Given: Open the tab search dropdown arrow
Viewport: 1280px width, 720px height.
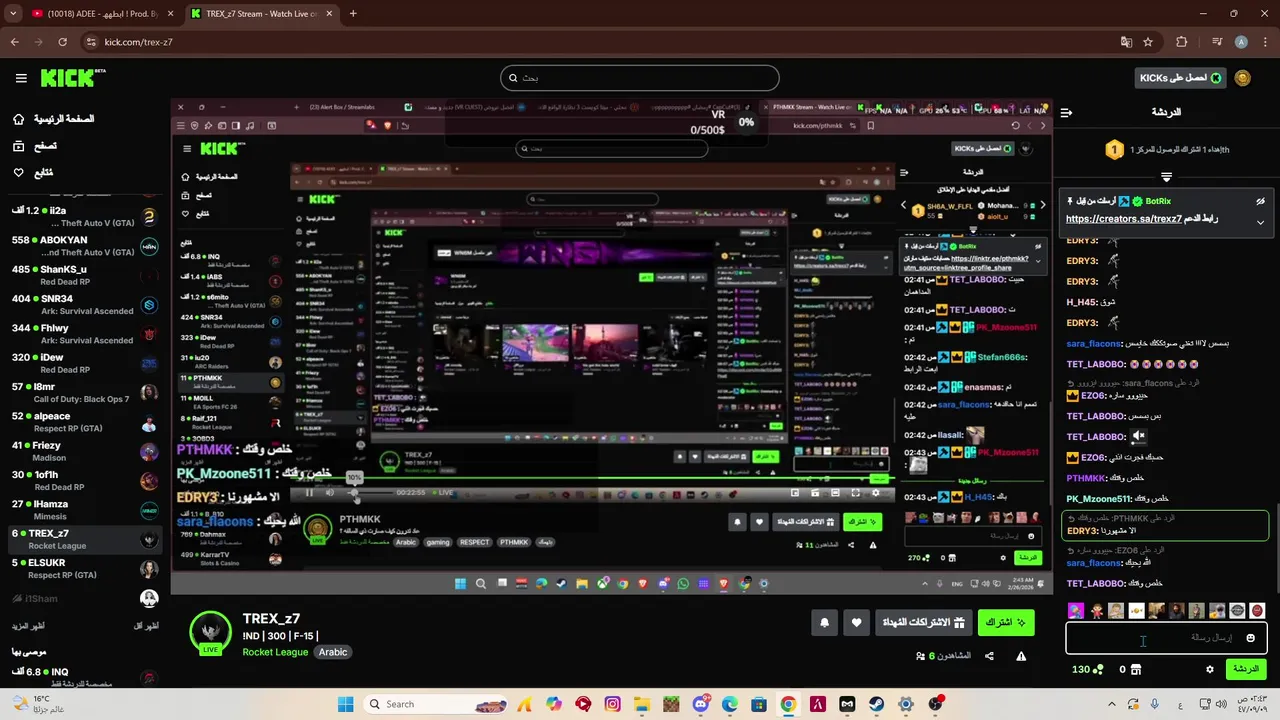Looking at the screenshot, I should (13, 14).
